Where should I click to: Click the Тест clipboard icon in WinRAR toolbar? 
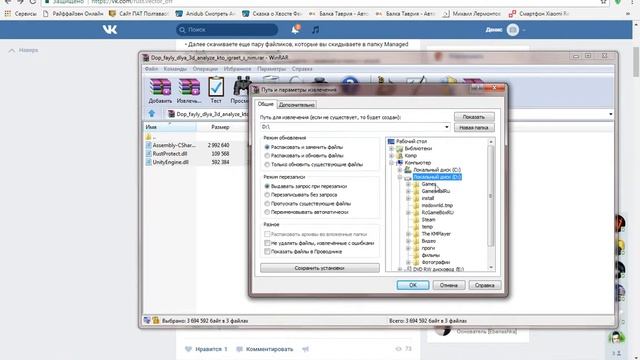[216, 87]
